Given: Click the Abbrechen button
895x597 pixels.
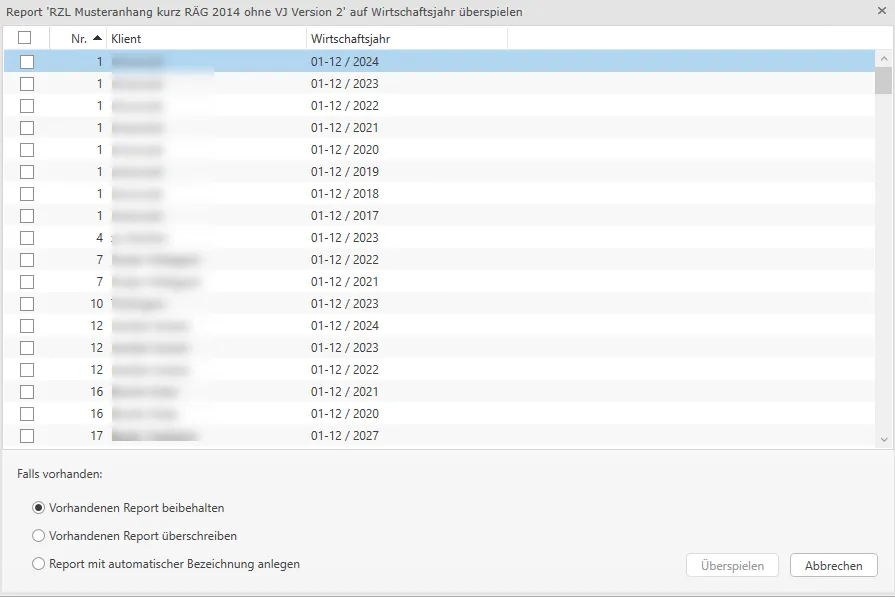Looking at the screenshot, I should 833,565.
